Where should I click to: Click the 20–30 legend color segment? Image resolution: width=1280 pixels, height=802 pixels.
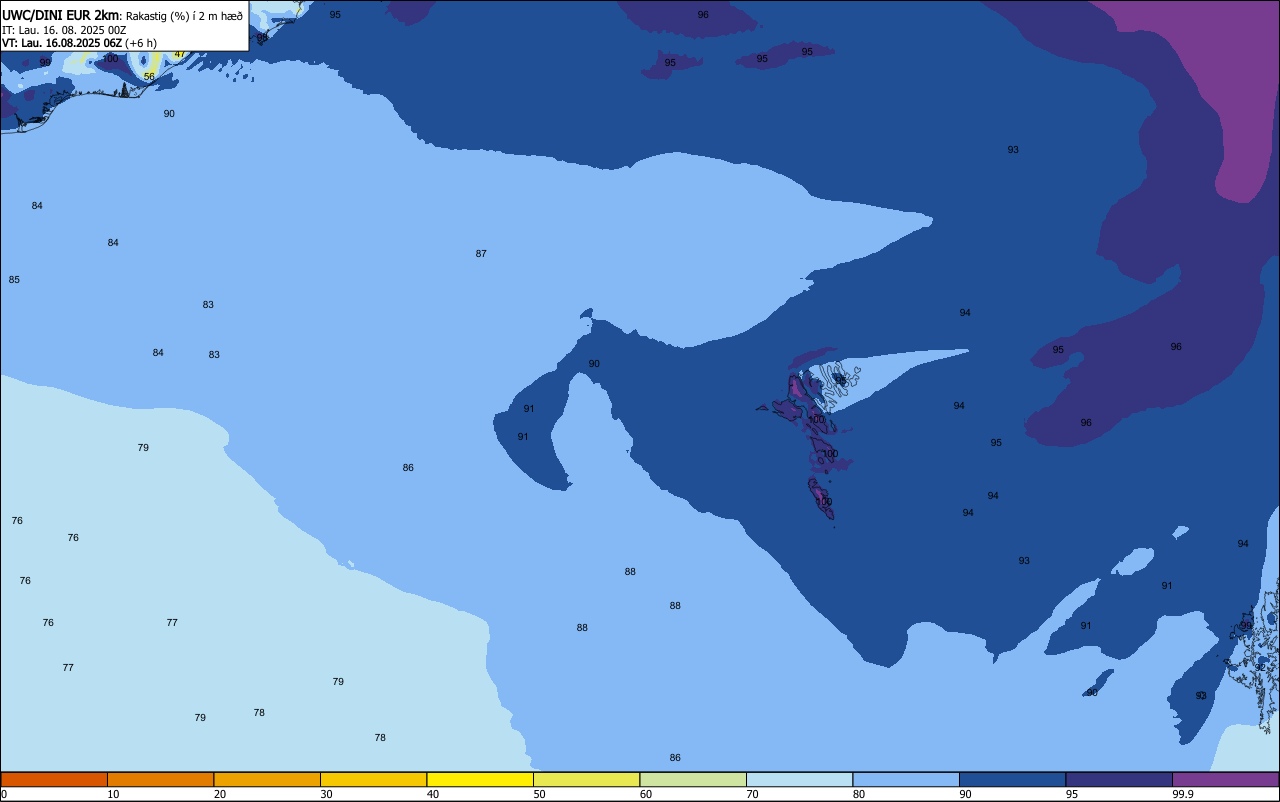tap(267, 779)
